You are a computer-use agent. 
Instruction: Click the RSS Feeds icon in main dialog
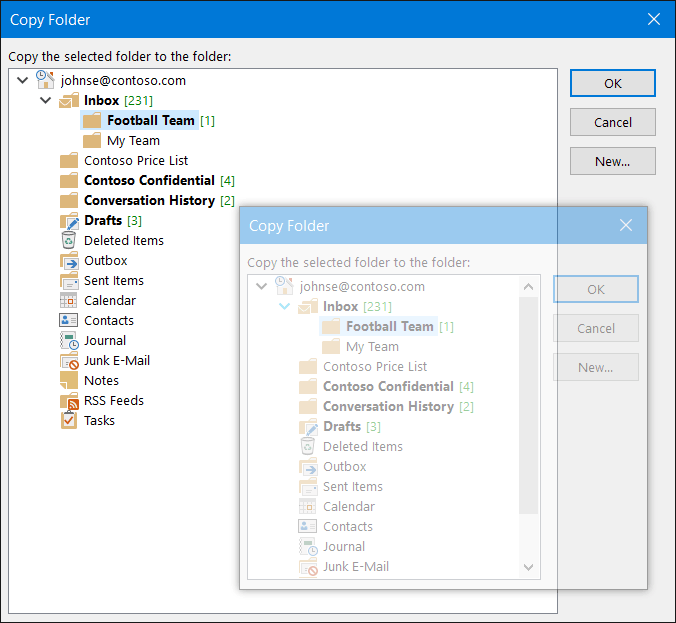[69, 401]
